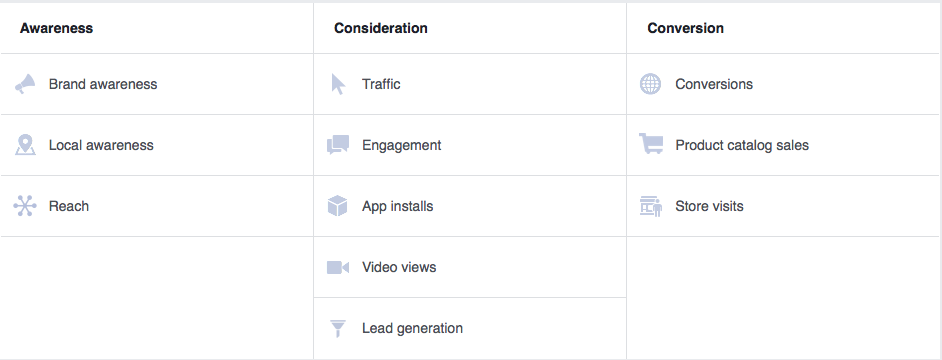
Task: Select the Engagement objective label
Action: (401, 145)
